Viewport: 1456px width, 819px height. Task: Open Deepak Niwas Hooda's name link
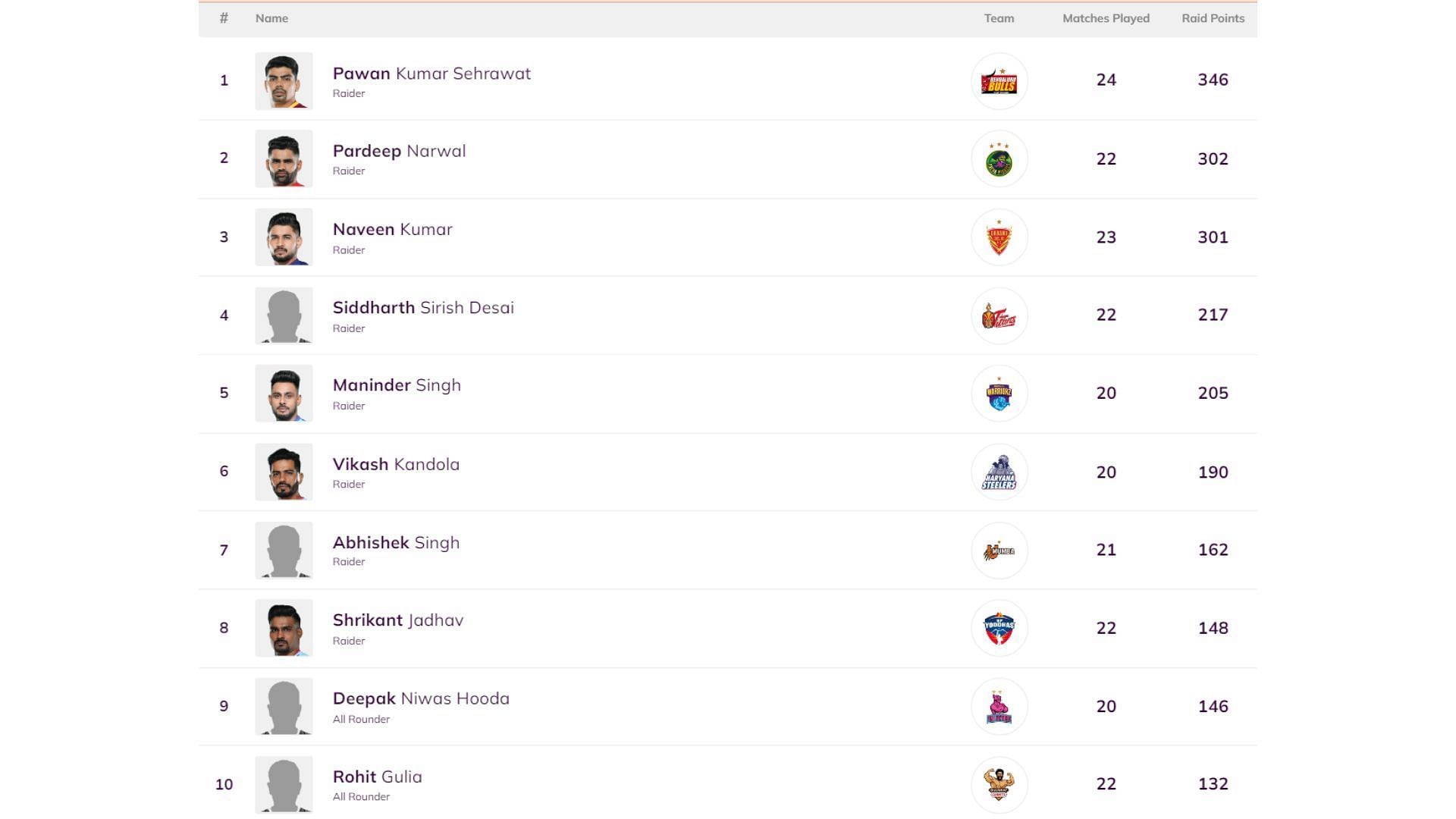(x=421, y=698)
